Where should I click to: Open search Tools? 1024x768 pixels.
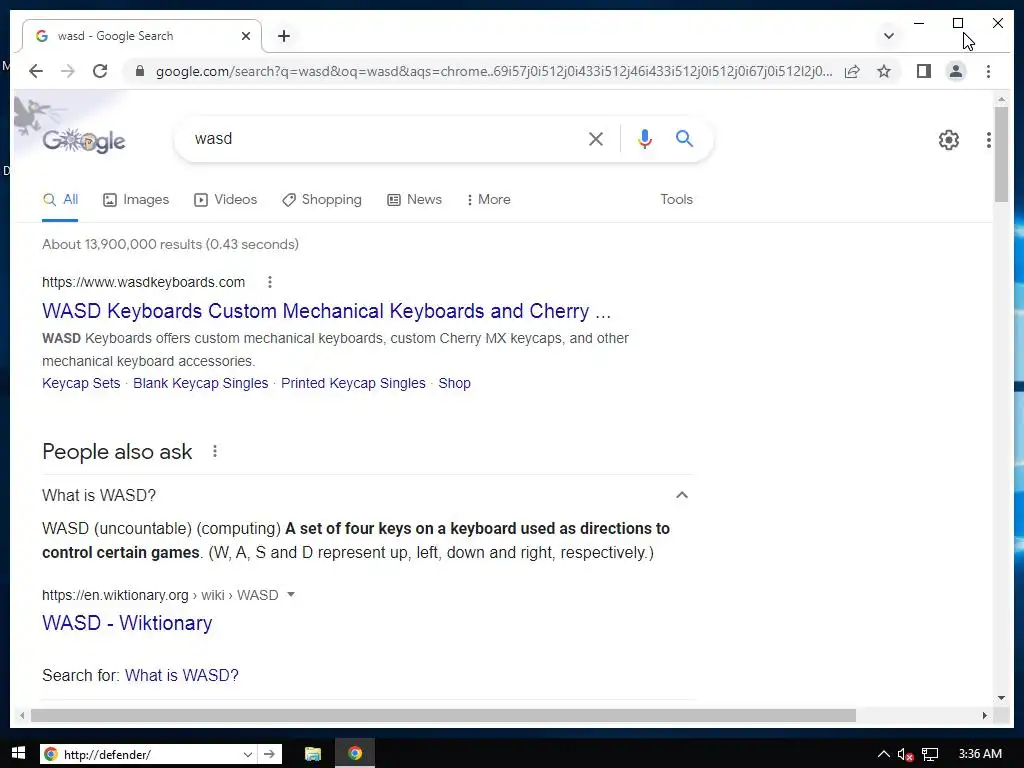click(676, 200)
